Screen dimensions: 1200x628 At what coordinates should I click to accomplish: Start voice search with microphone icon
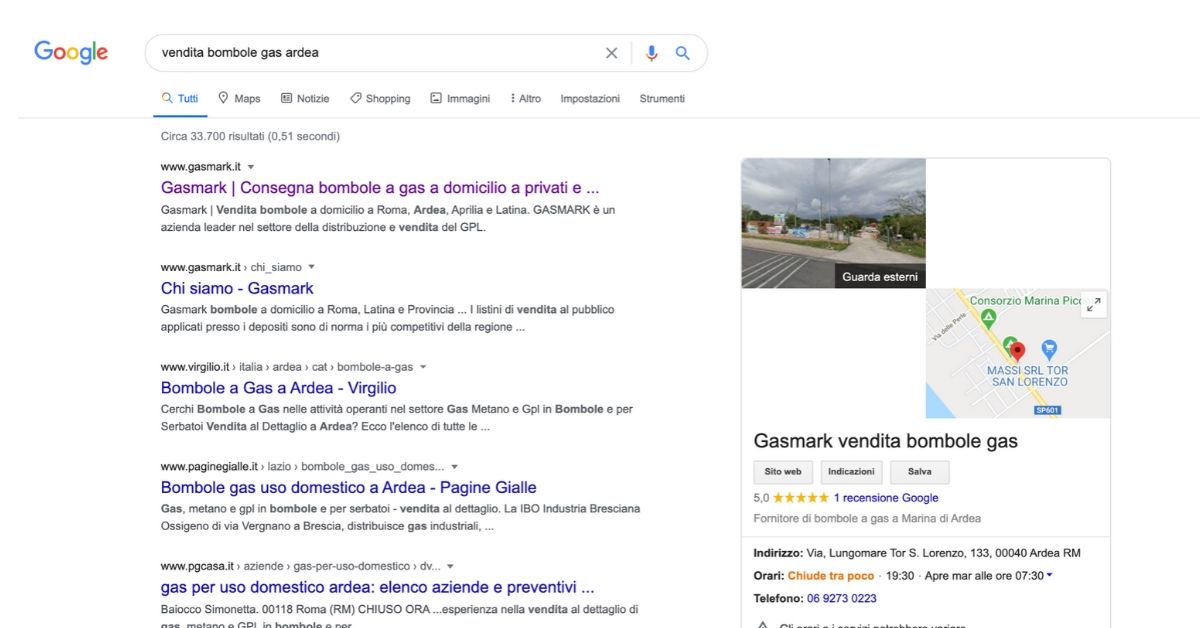click(652, 53)
